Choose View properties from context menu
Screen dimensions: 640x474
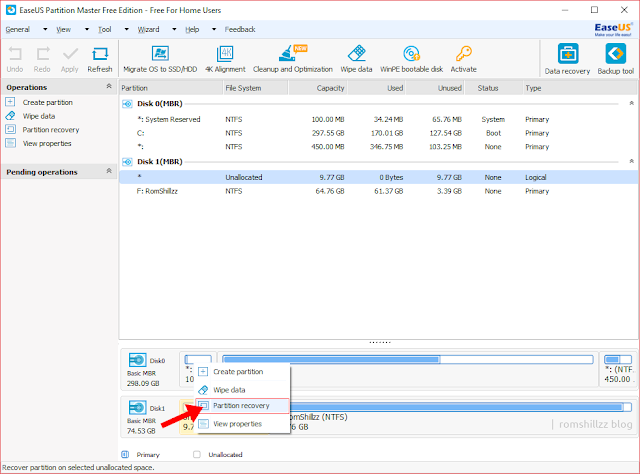[x=242, y=424]
